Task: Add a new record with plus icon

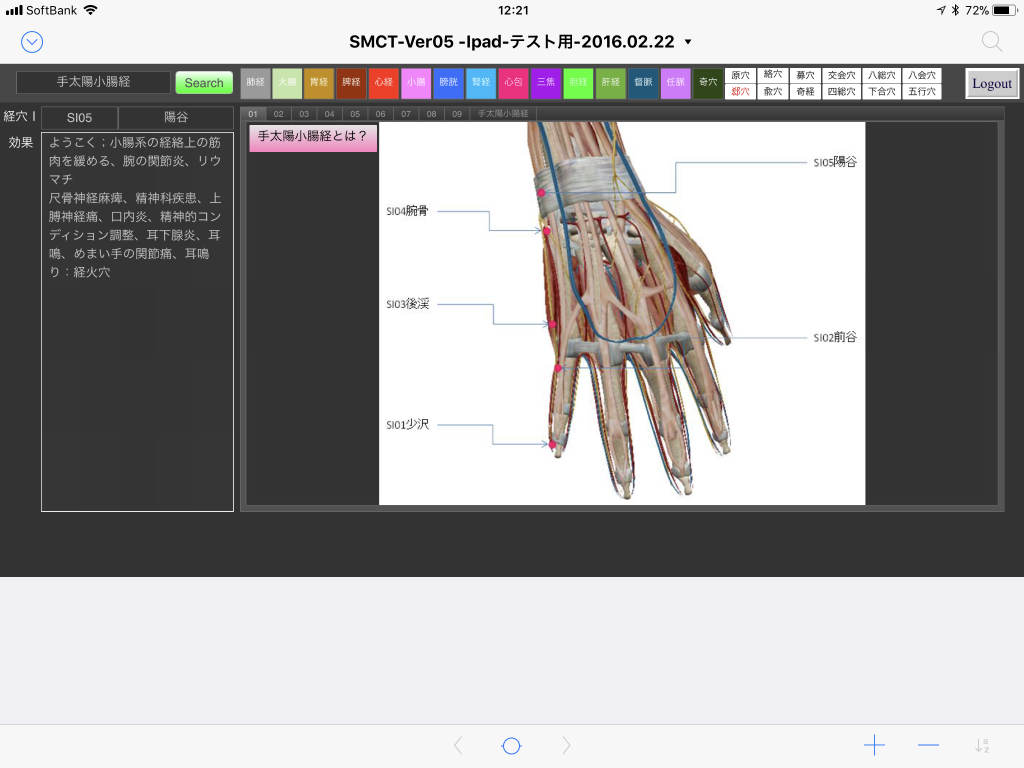Action: click(874, 745)
